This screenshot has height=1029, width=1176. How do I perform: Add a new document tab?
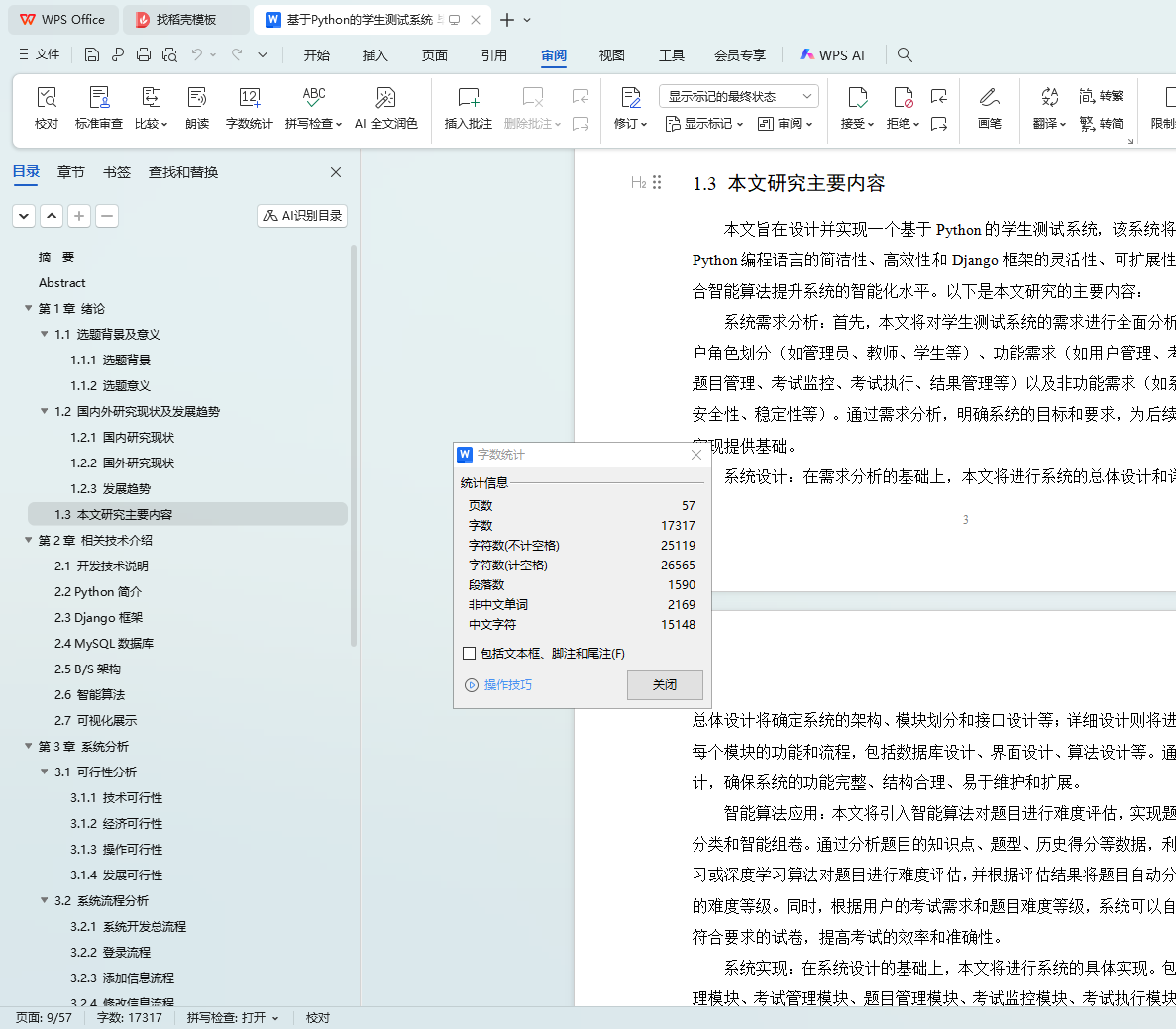(x=507, y=20)
